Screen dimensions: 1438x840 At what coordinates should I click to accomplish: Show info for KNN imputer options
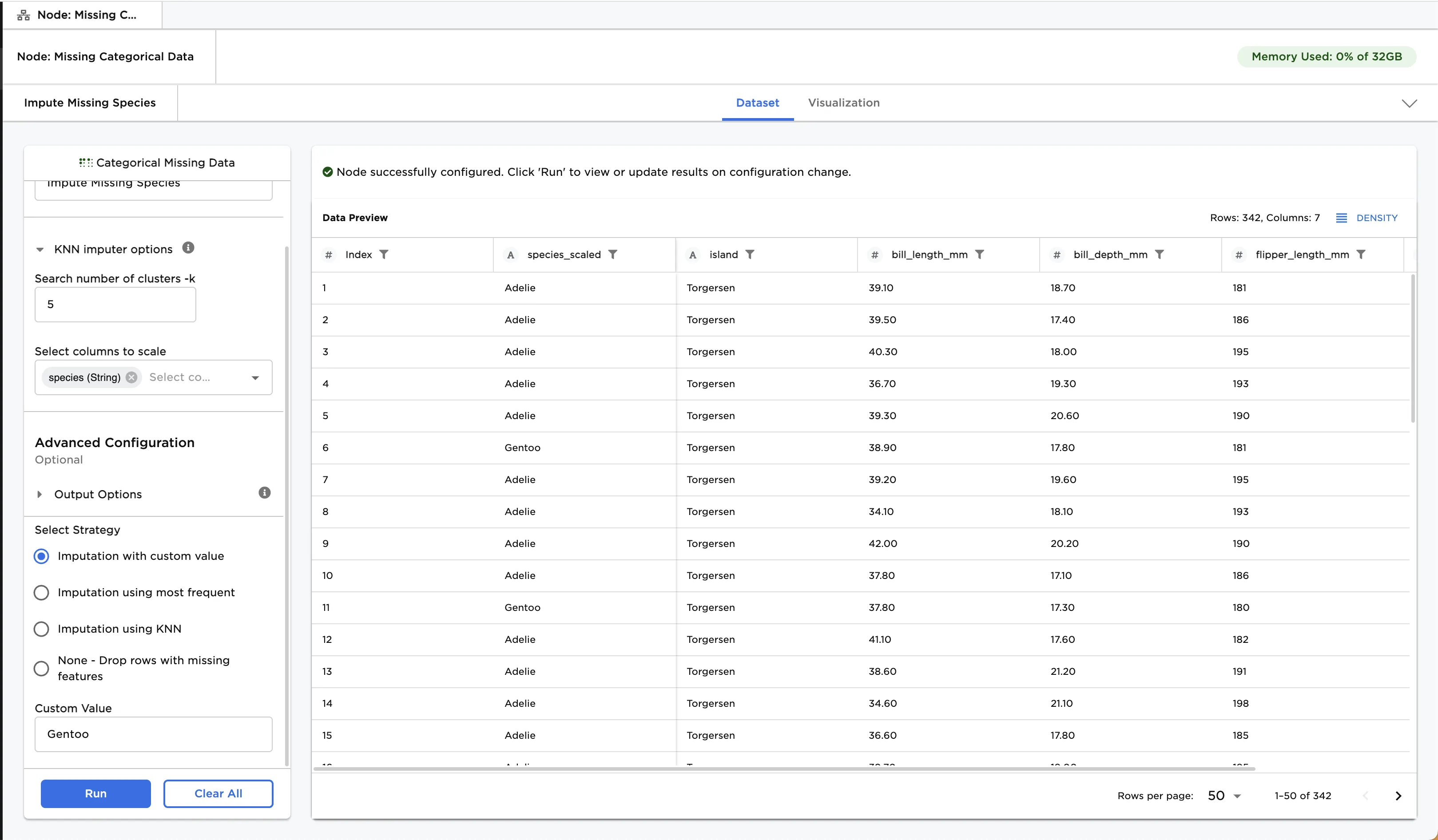coord(188,248)
